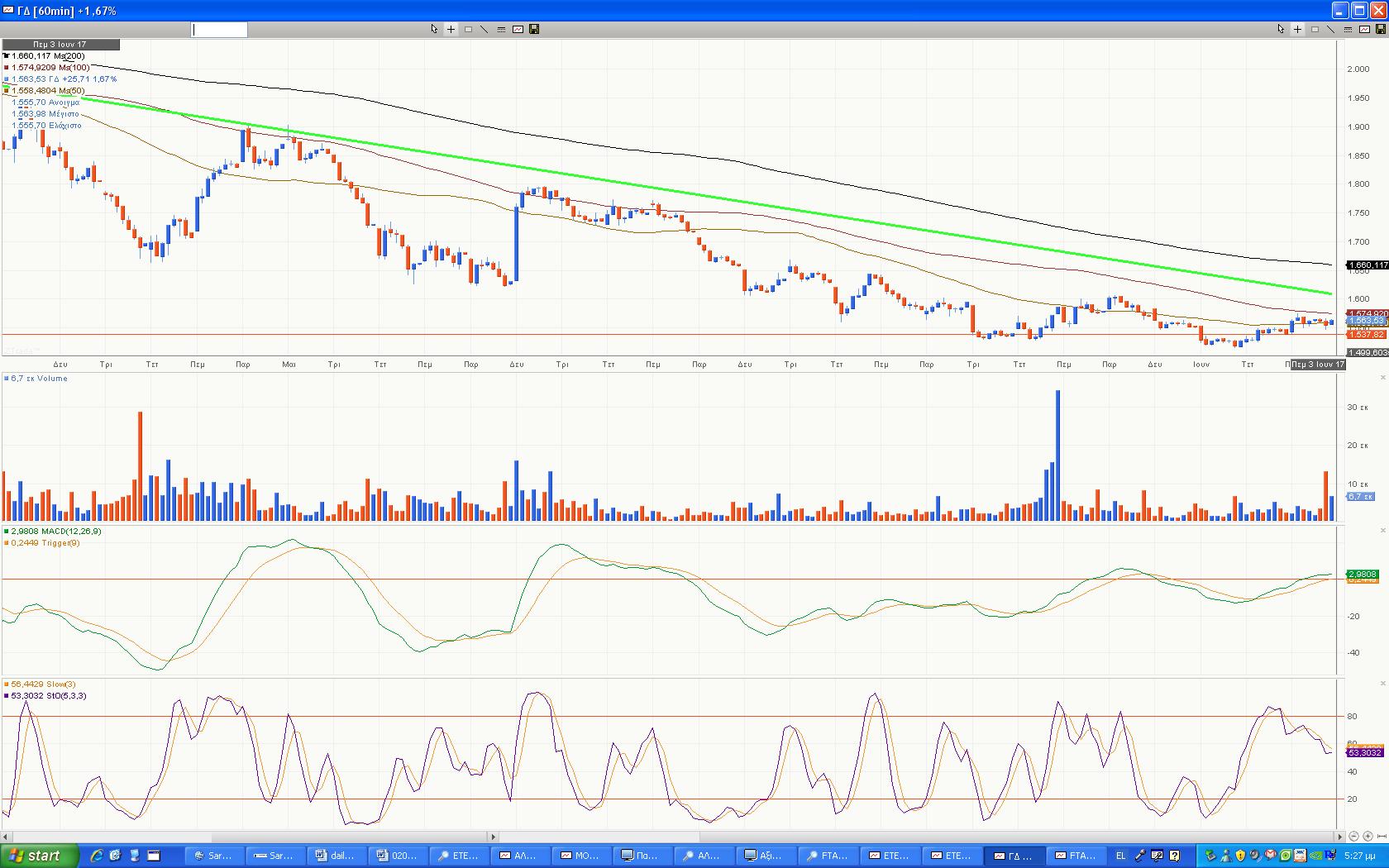Save the chart using the floppy icon beside the input field
The image size is (1389, 868).
[x=534, y=29]
